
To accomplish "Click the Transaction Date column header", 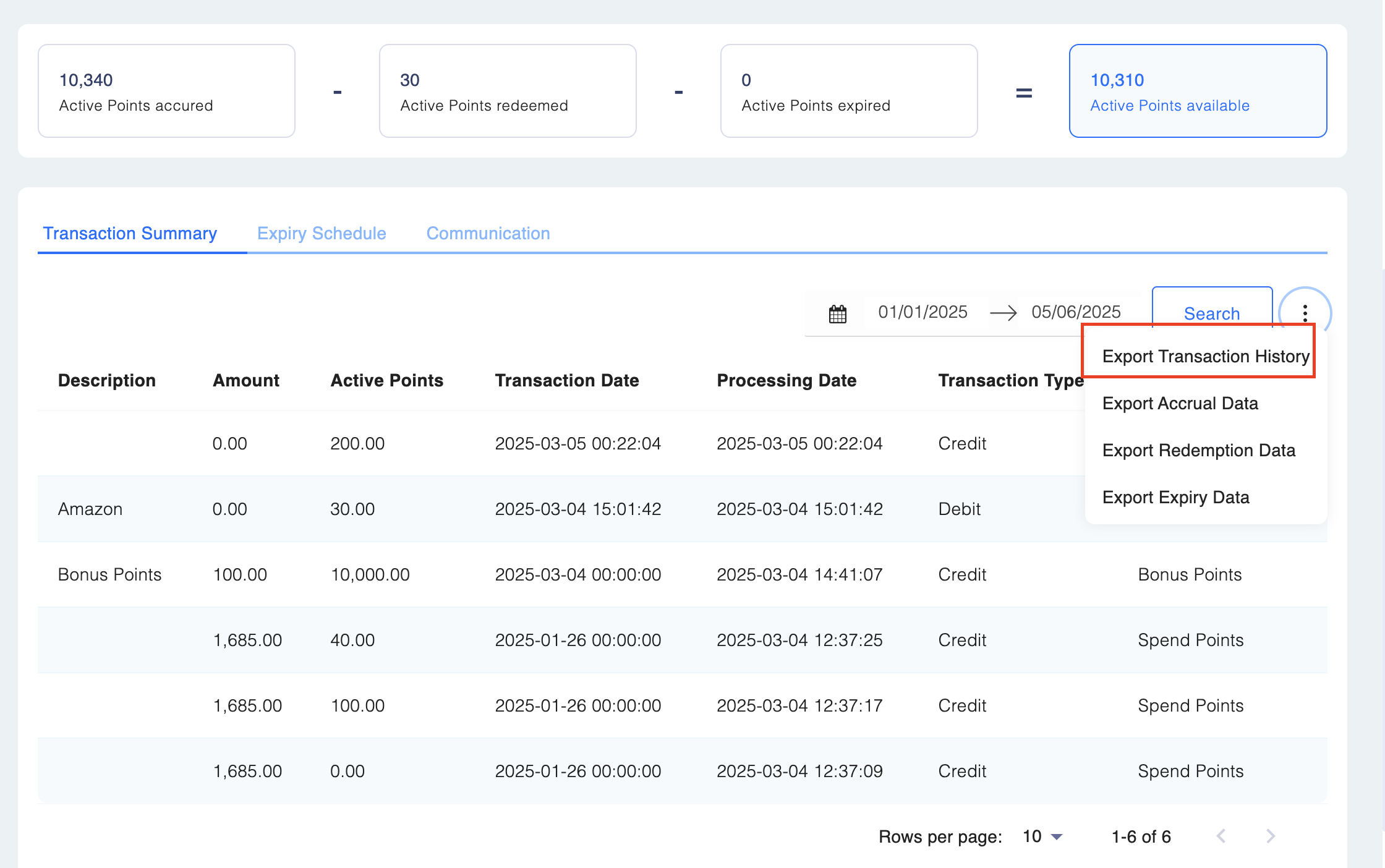I will click(567, 381).
